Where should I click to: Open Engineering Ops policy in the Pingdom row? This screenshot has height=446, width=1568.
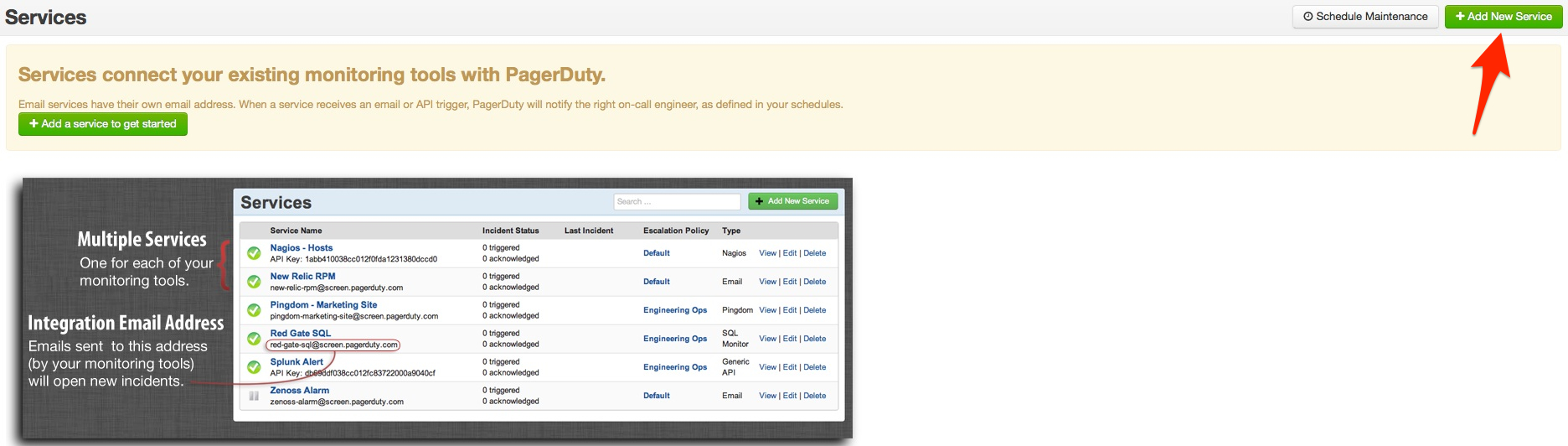675,310
